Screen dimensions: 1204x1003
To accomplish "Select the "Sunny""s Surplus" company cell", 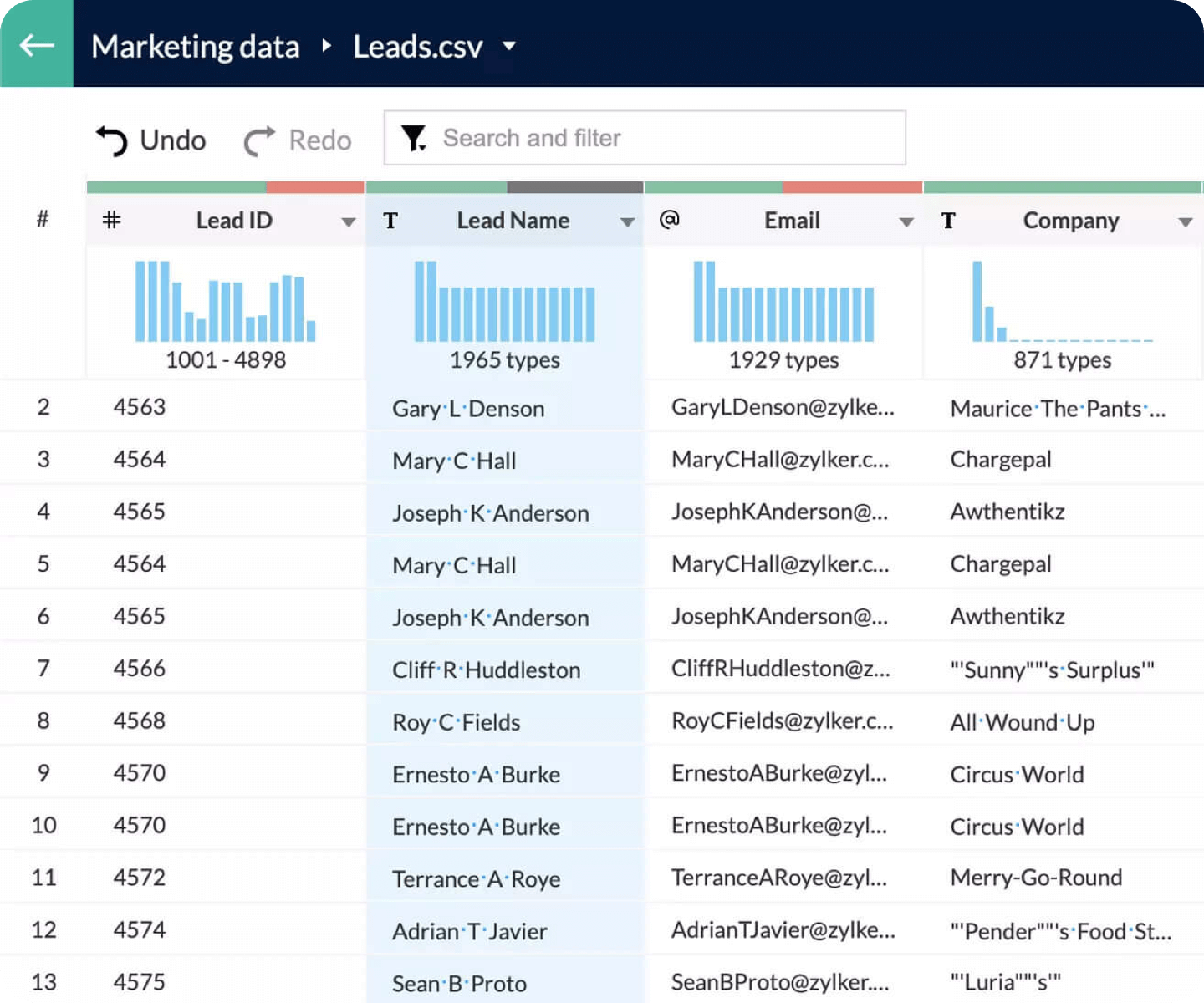I will pyautogui.click(x=1063, y=669).
